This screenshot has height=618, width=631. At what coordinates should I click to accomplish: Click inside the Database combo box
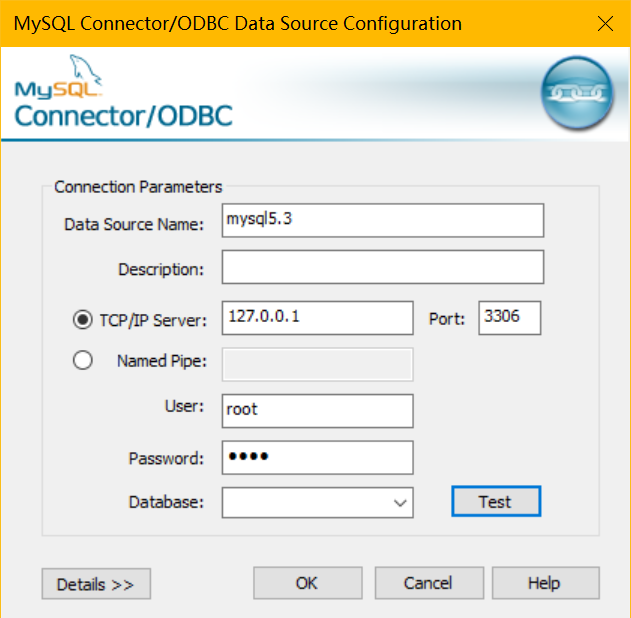click(x=305, y=502)
